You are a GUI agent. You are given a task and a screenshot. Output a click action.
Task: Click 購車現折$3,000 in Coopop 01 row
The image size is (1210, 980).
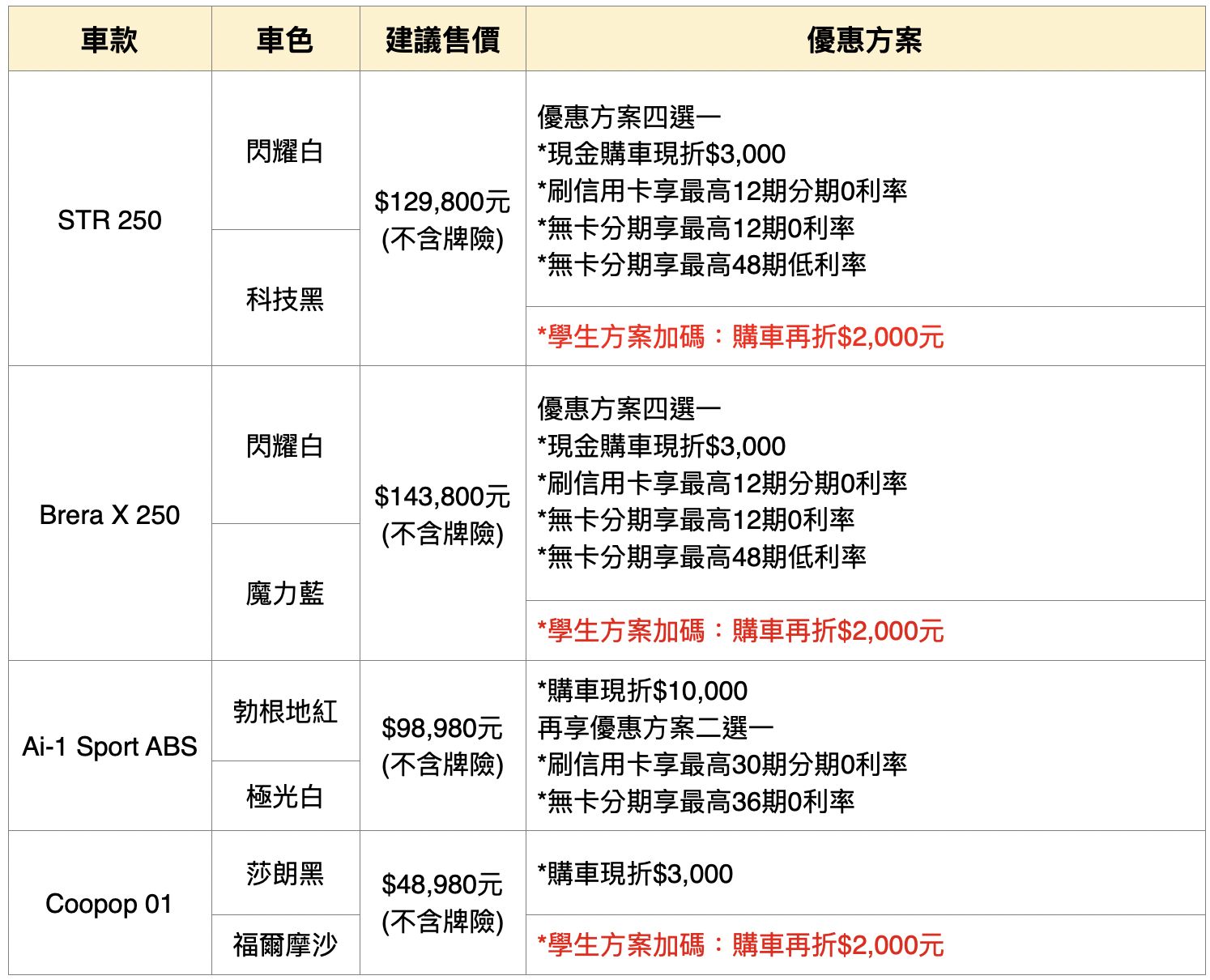(635, 873)
